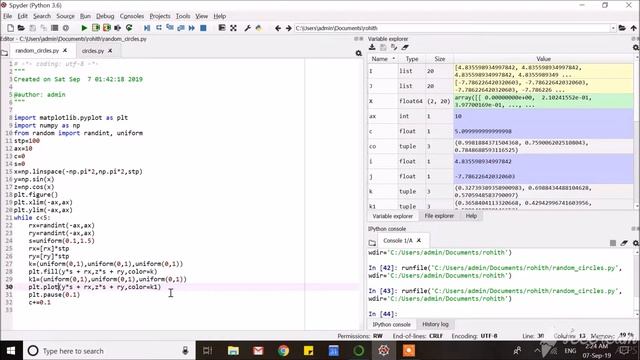Switch to File explorer pane tab
Viewport: 640px width, 360px height.
(x=439, y=216)
